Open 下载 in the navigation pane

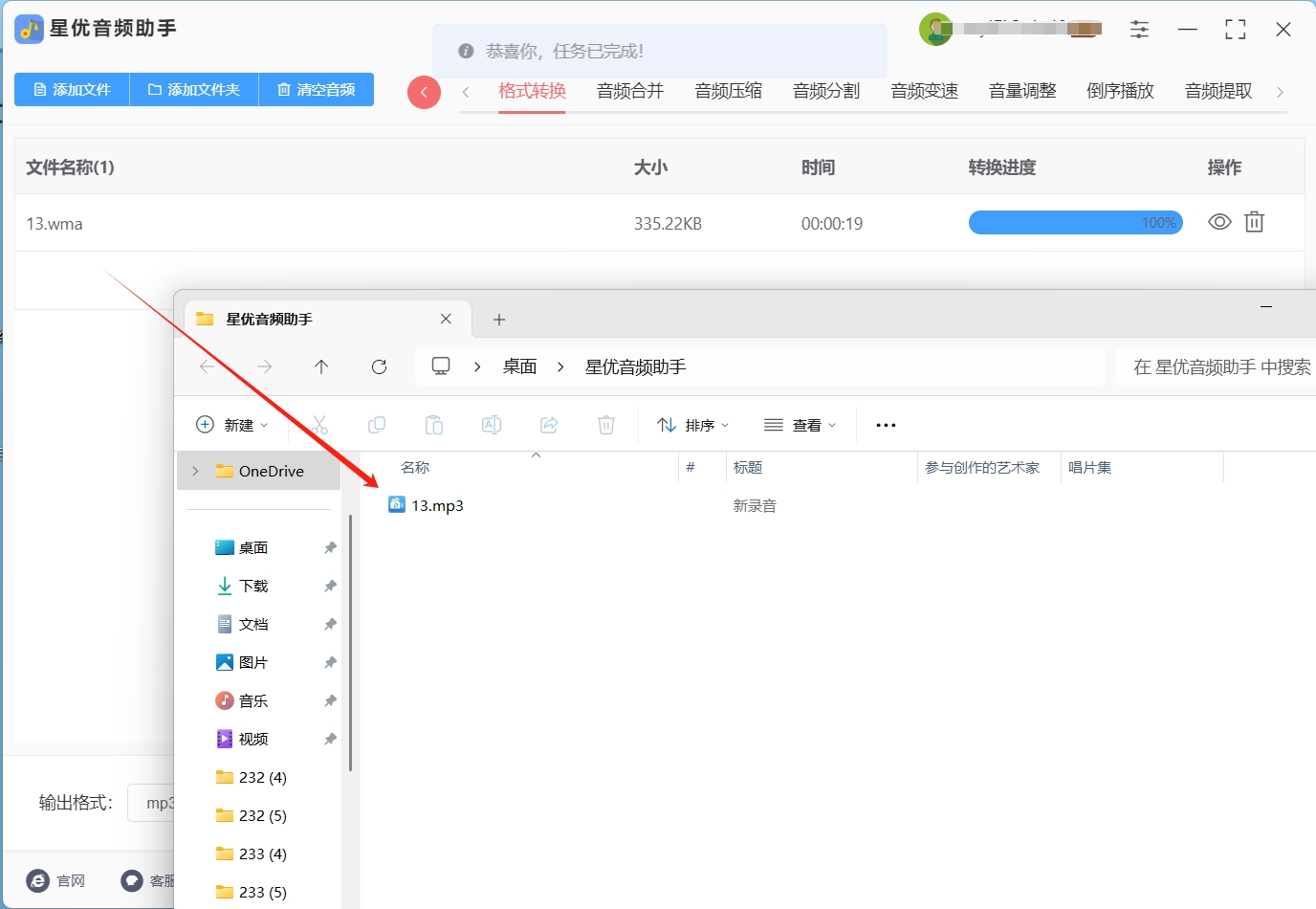click(253, 586)
